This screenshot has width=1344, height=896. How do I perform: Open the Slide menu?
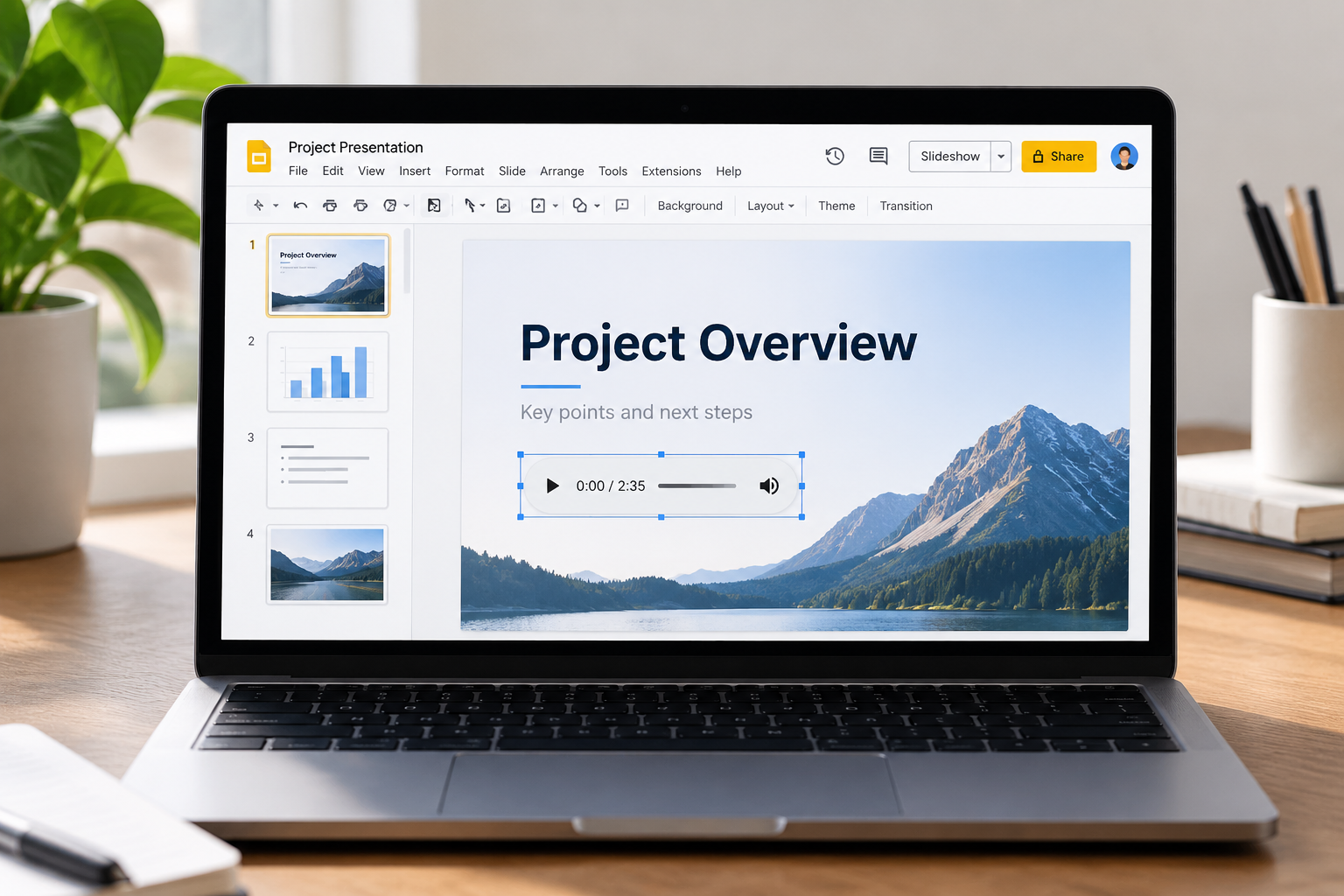click(x=512, y=171)
